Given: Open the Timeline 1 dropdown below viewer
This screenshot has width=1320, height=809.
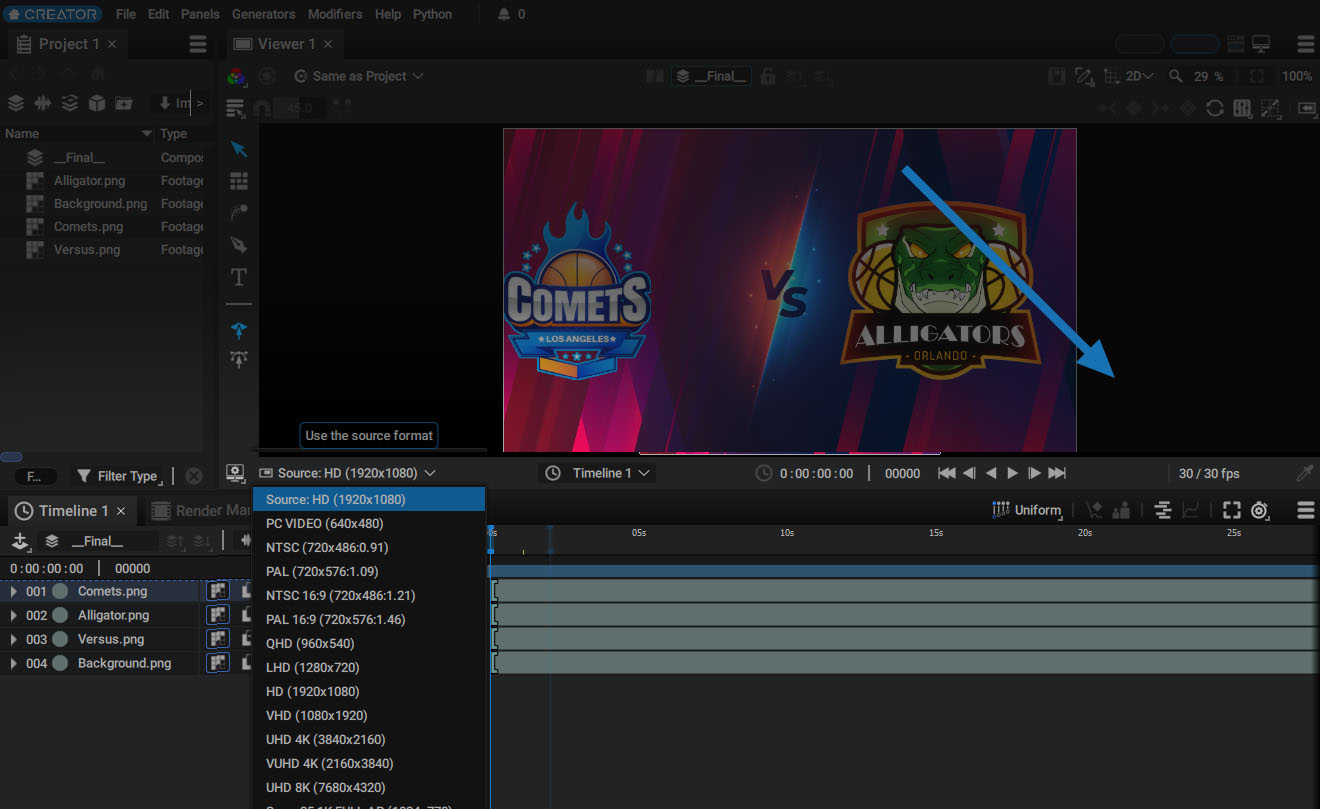Looking at the screenshot, I should coord(598,473).
